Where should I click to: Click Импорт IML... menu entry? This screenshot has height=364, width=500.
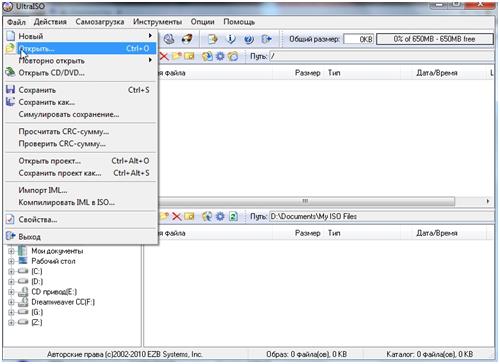pos(81,190)
